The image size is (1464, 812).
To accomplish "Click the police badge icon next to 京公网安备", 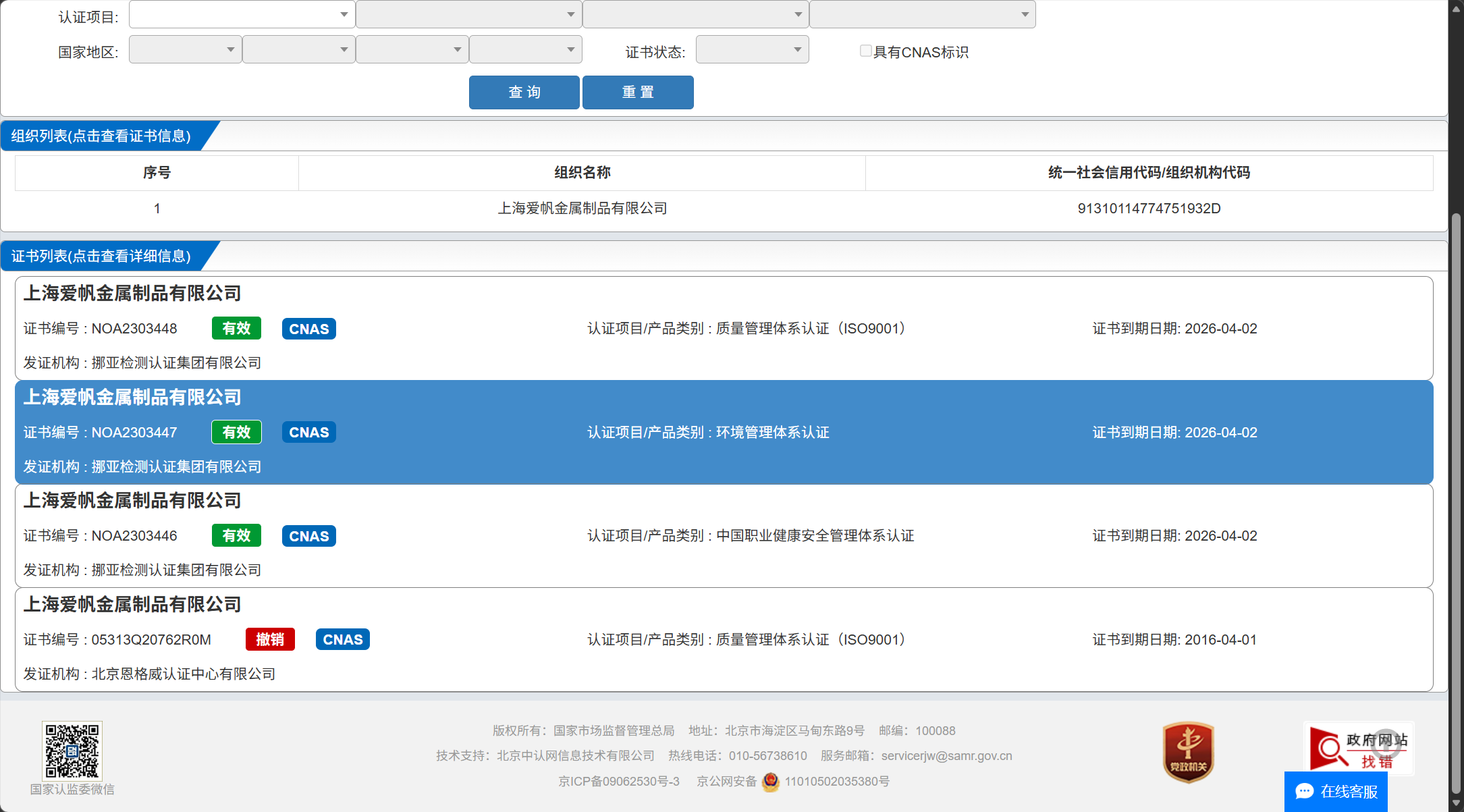I will click(770, 782).
